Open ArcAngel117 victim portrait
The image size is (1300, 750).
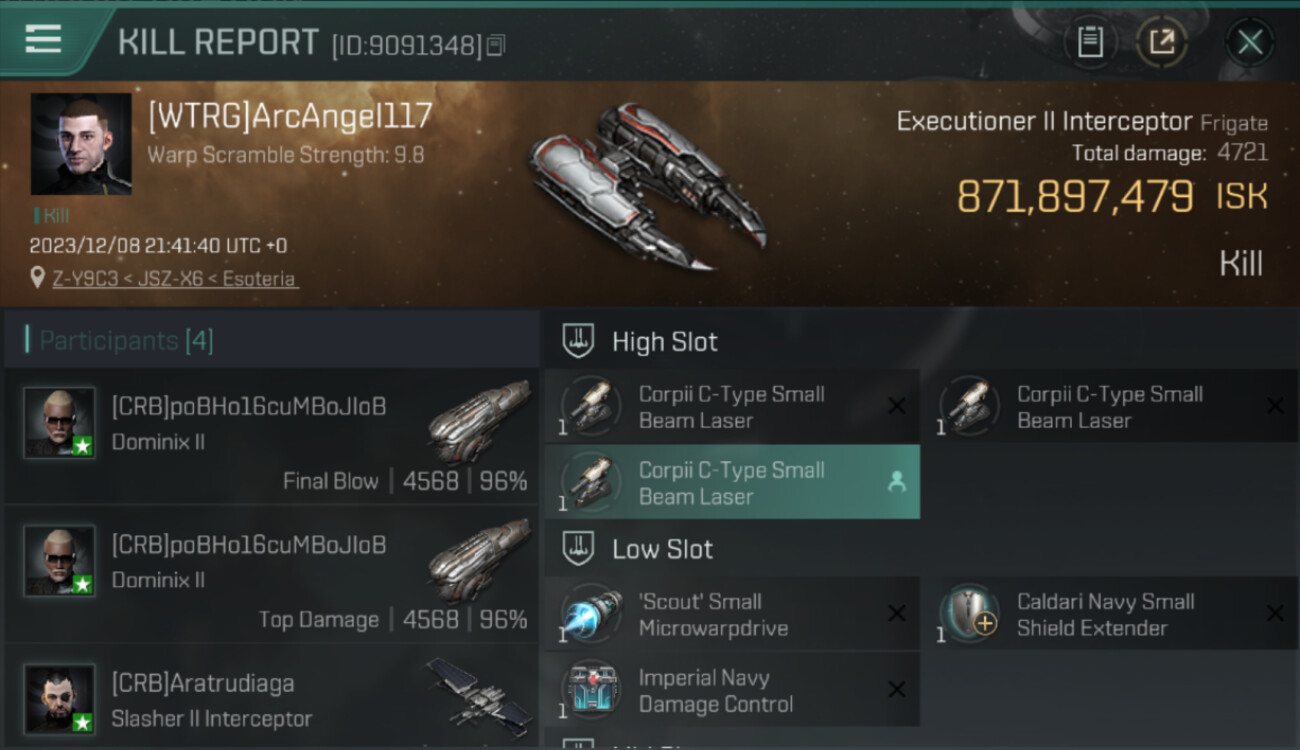pos(81,144)
